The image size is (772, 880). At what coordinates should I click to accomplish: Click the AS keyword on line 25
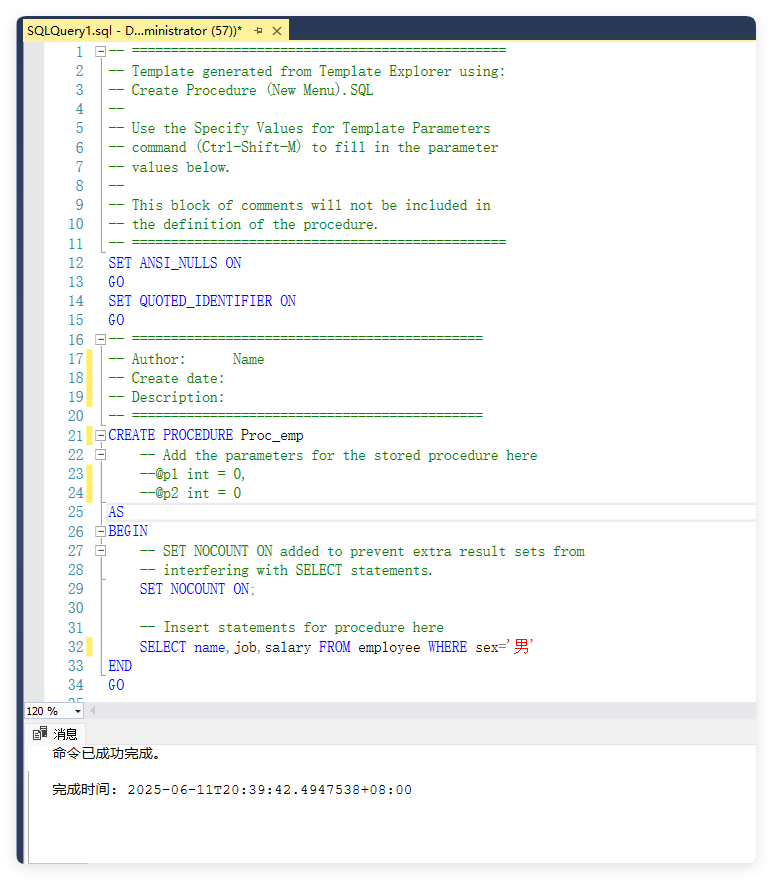coord(116,512)
